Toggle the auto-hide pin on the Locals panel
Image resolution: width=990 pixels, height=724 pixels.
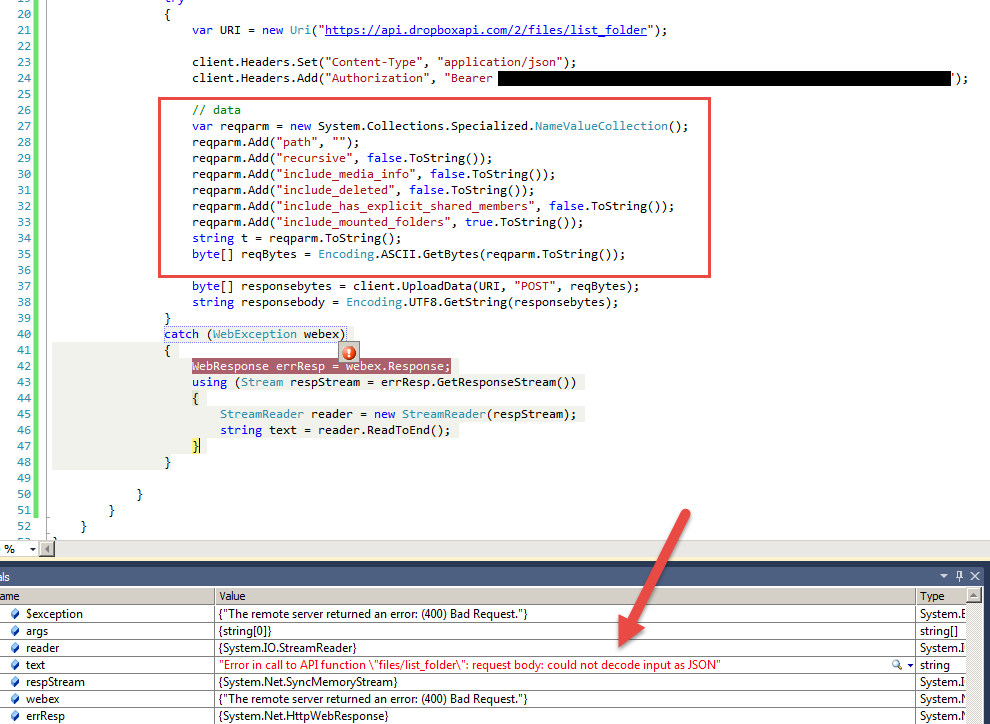tap(960, 576)
